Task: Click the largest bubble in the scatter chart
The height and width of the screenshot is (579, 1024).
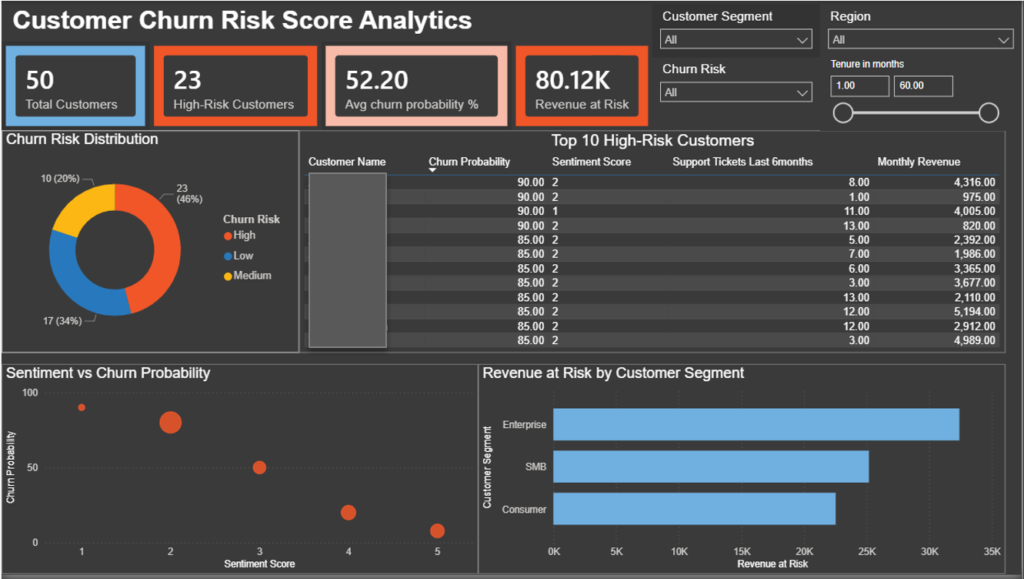Action: tap(168, 423)
